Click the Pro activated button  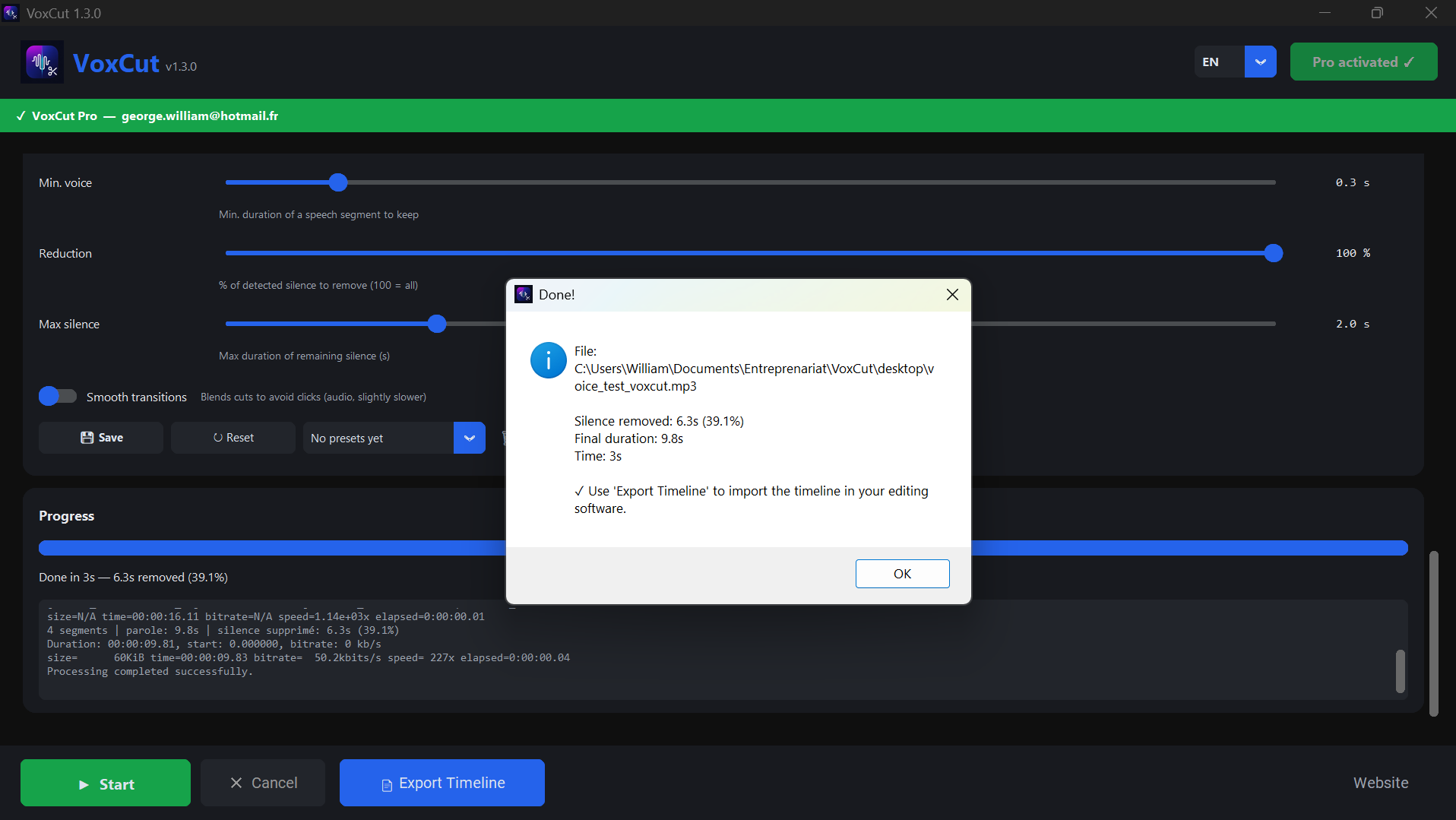(x=1363, y=62)
